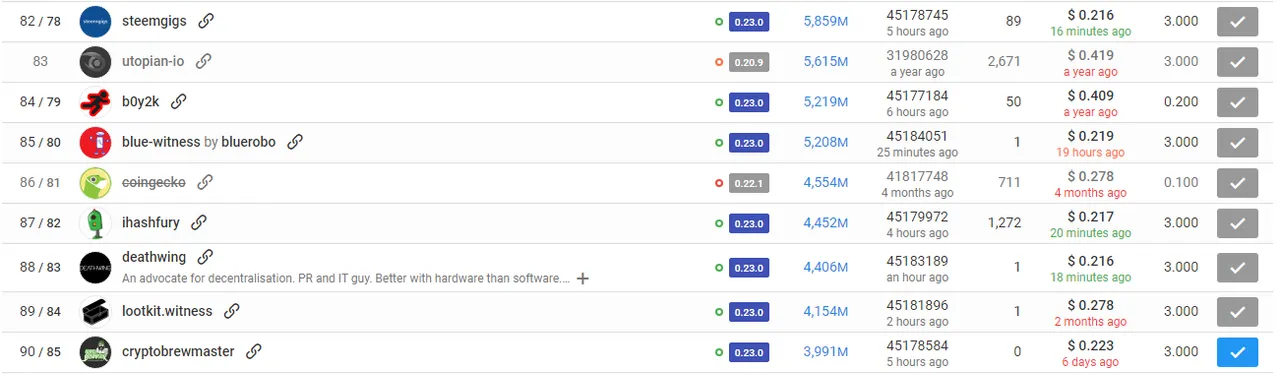Screen dimensions: 1280x374
Task: Expand the deathwing description with plus icon
Action: click(583, 278)
